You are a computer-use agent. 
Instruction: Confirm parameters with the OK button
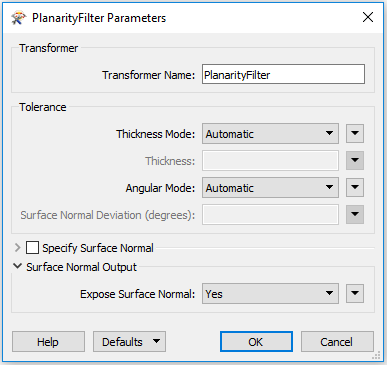[x=256, y=342]
